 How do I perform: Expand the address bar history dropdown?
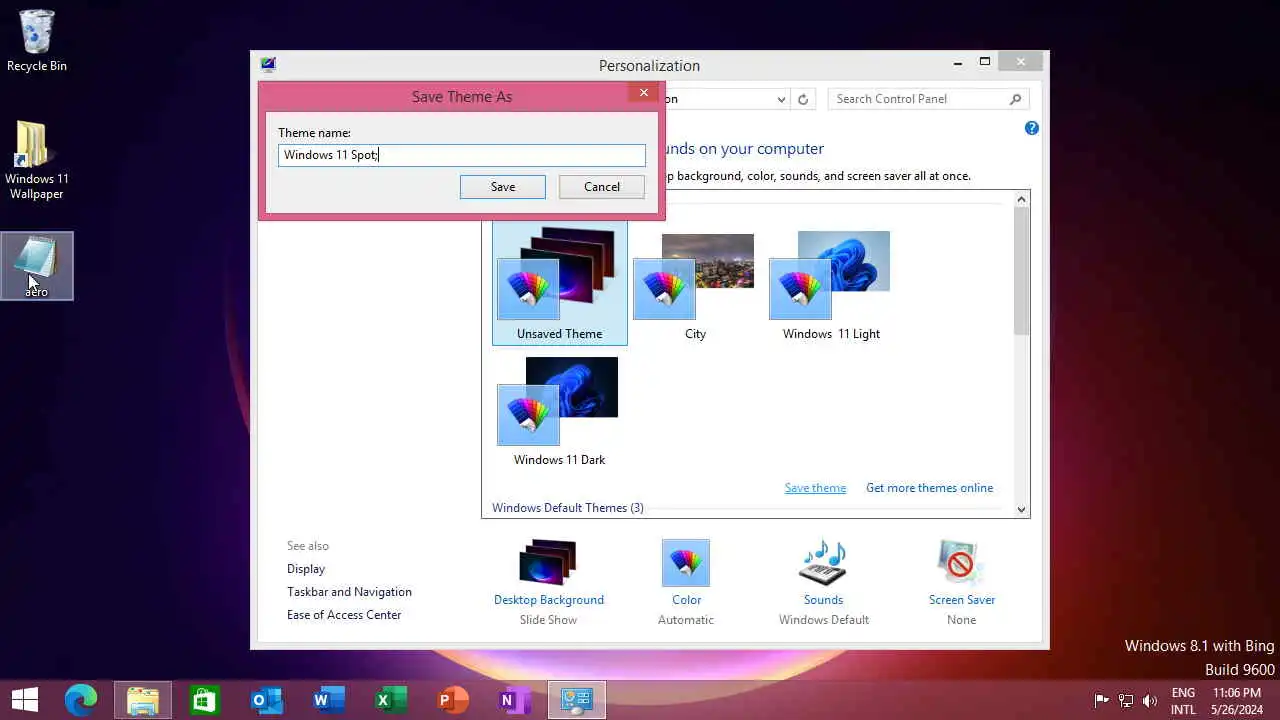tap(781, 99)
